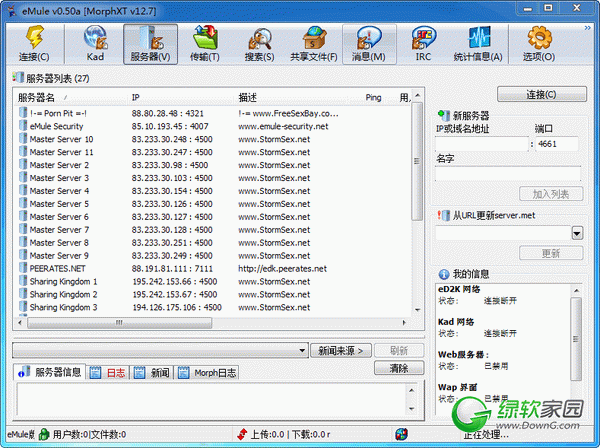Sort by the IP column header
Image resolution: width=600 pixels, height=448 pixels.
[181, 98]
